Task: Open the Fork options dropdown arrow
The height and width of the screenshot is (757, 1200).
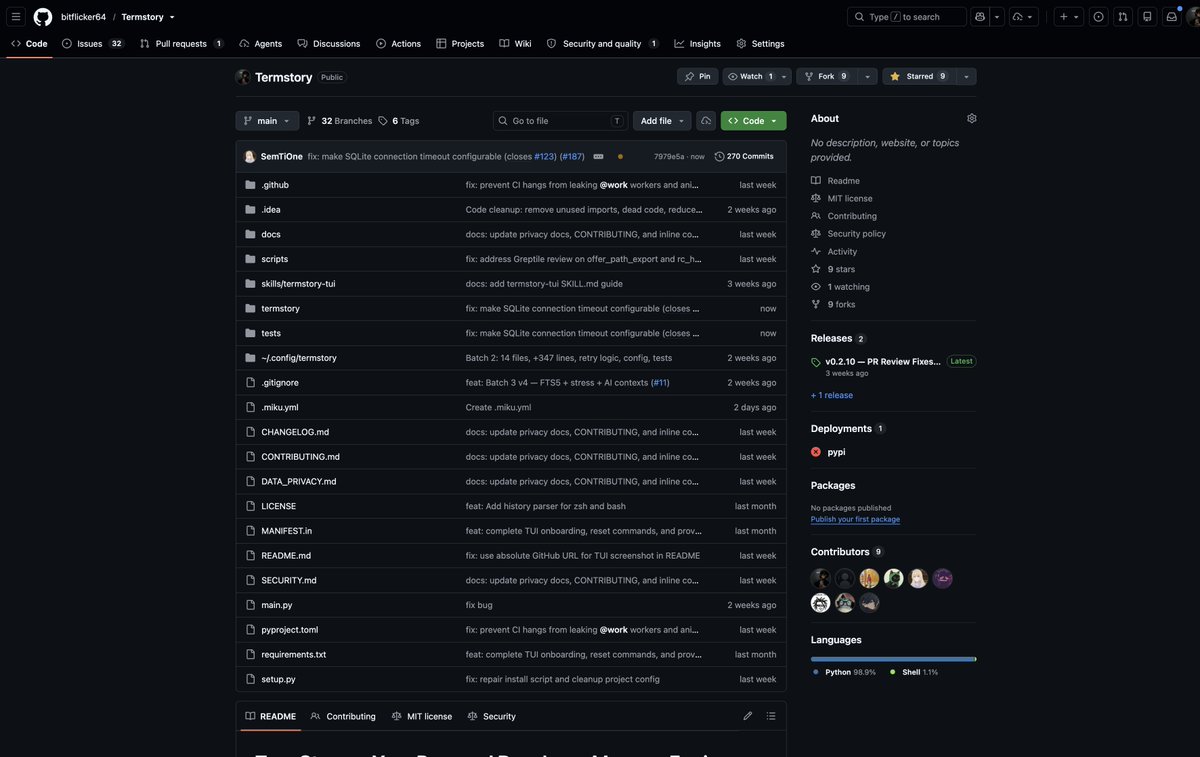Action: (x=867, y=76)
